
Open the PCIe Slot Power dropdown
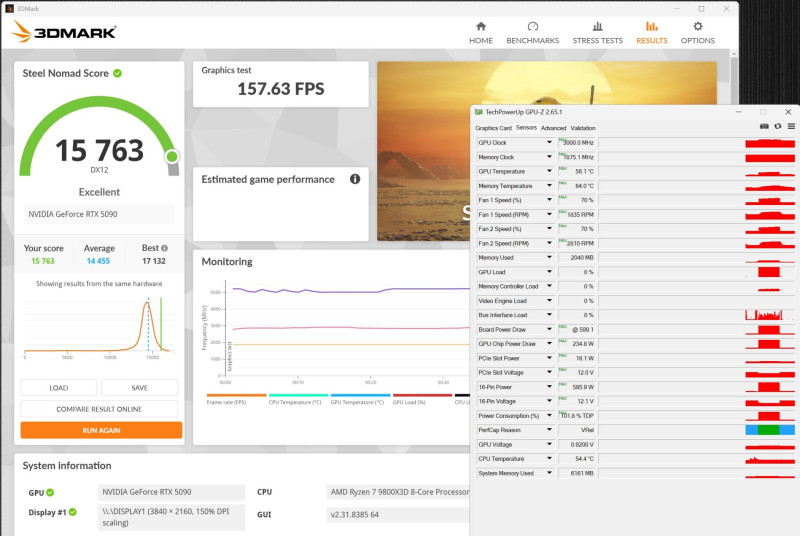[x=549, y=358]
